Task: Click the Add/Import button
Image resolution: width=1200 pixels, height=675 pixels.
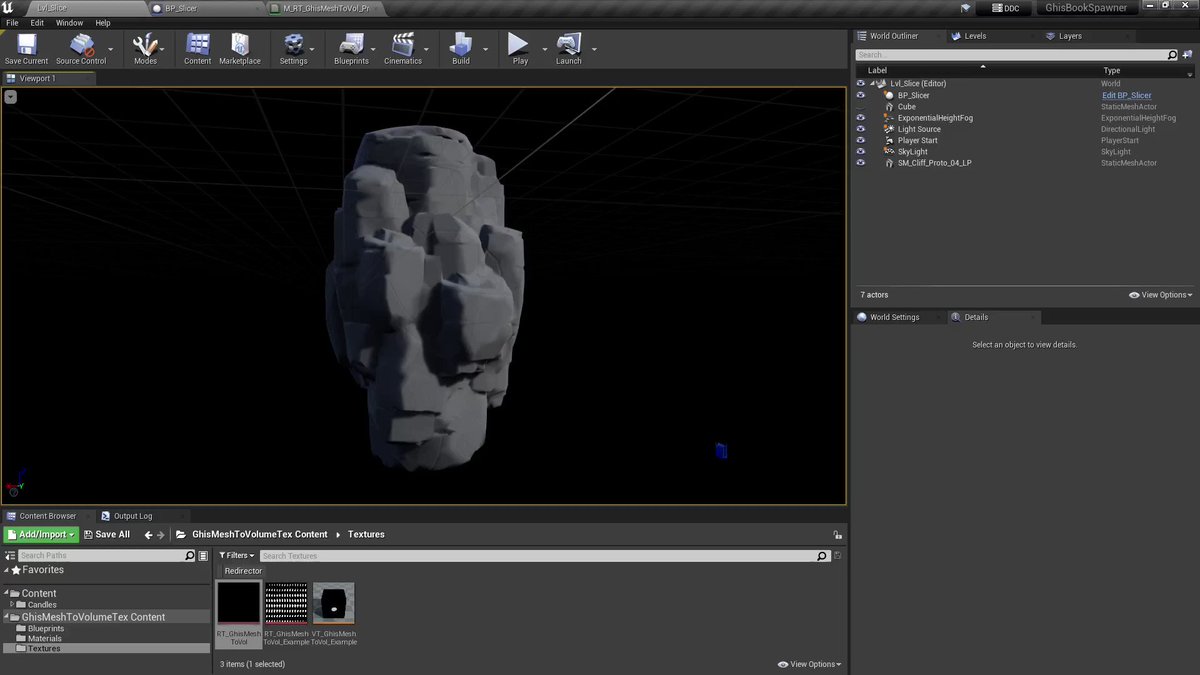Action: (x=41, y=535)
